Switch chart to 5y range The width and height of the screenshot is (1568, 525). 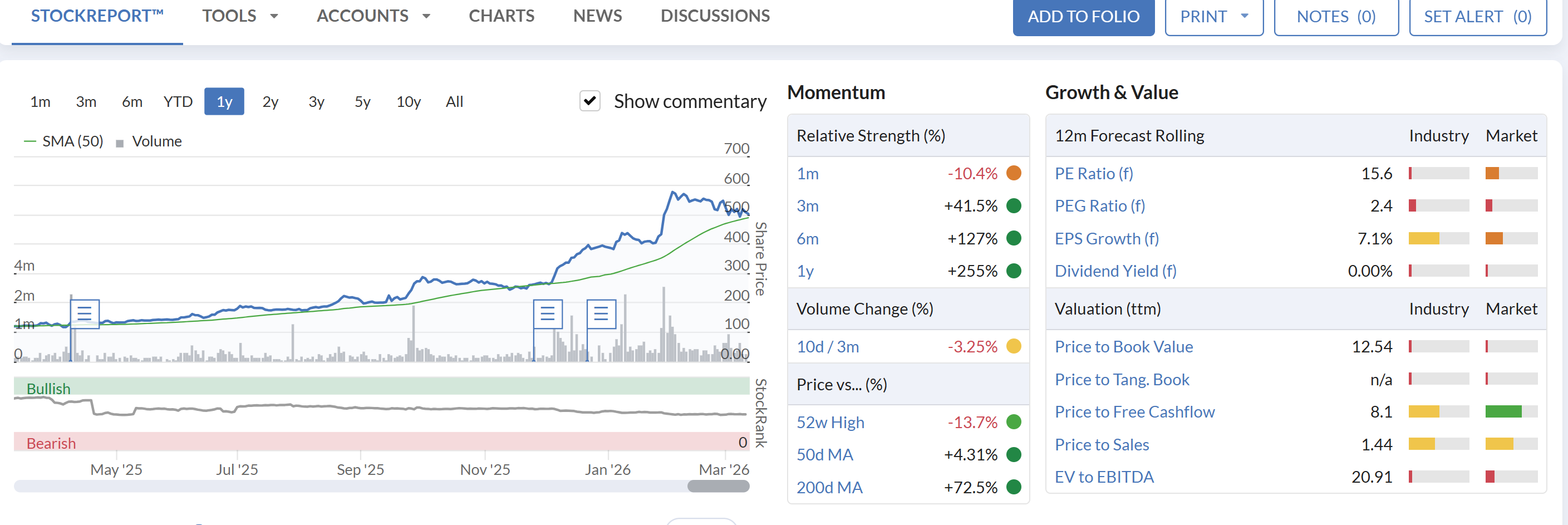pyautogui.click(x=363, y=102)
